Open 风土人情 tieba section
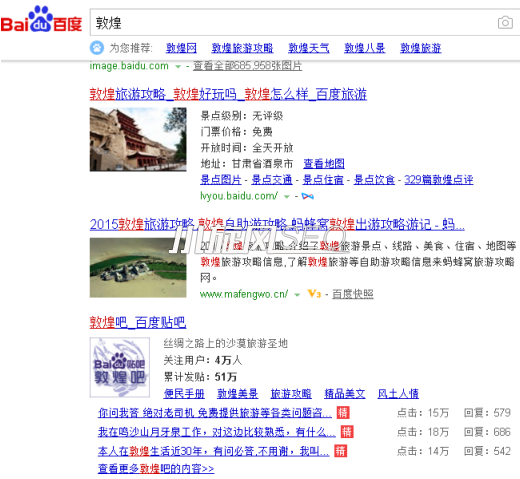The image size is (520, 479). tap(398, 394)
